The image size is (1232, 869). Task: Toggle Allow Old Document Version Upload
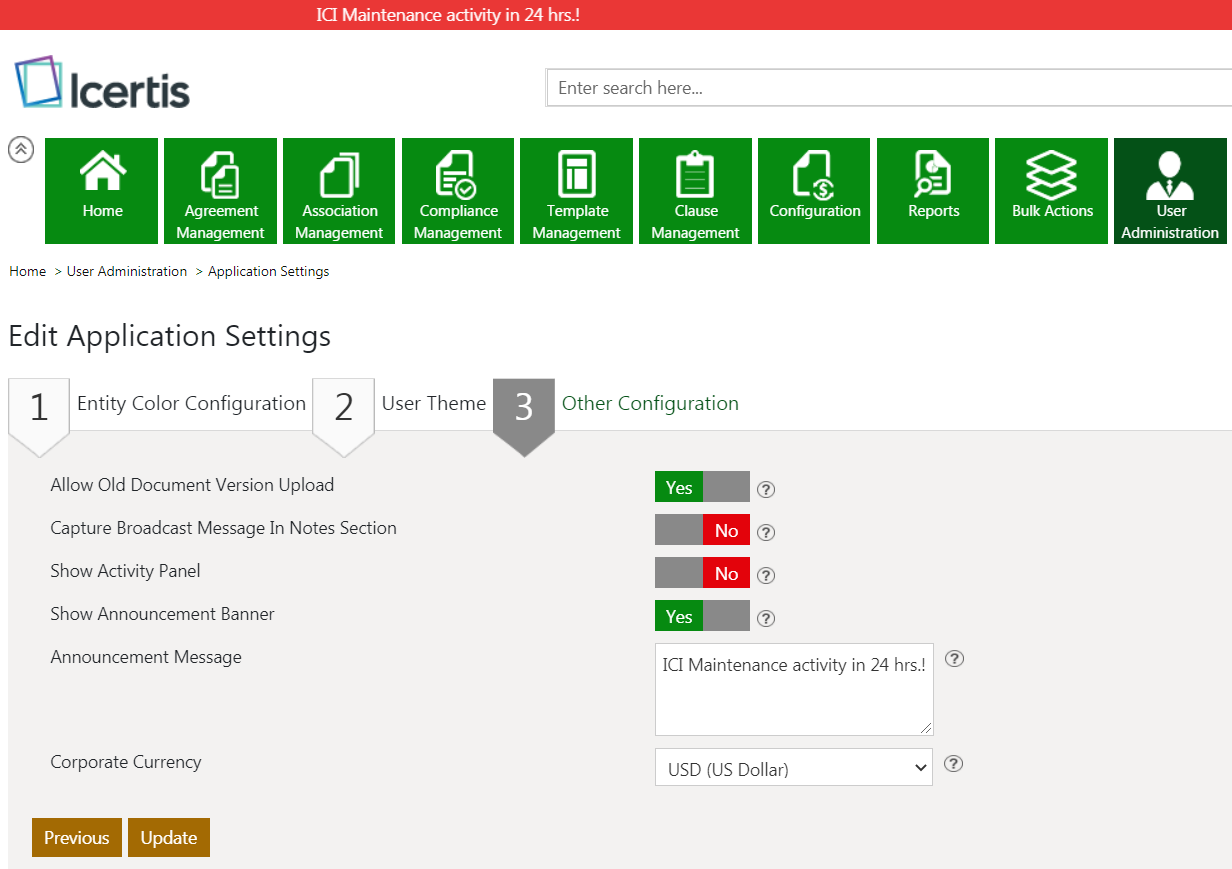pyautogui.click(x=702, y=487)
